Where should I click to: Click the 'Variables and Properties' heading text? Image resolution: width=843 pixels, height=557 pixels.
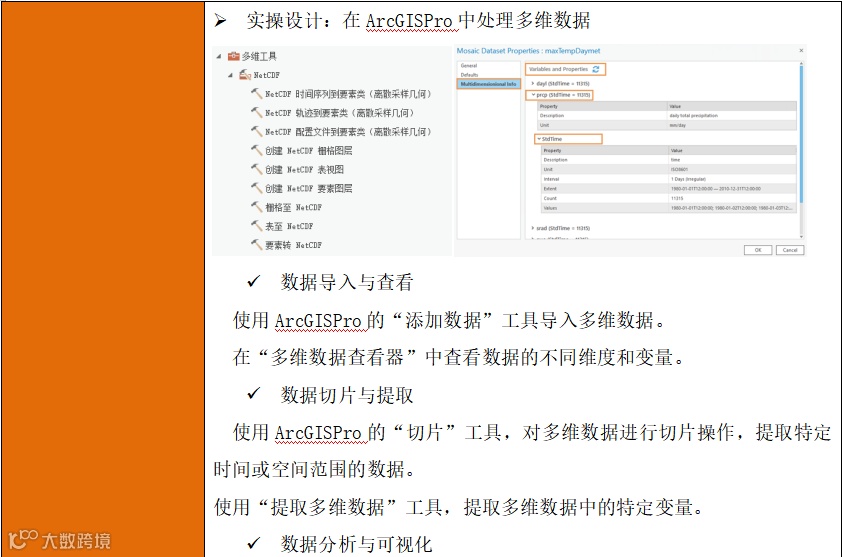point(558,69)
